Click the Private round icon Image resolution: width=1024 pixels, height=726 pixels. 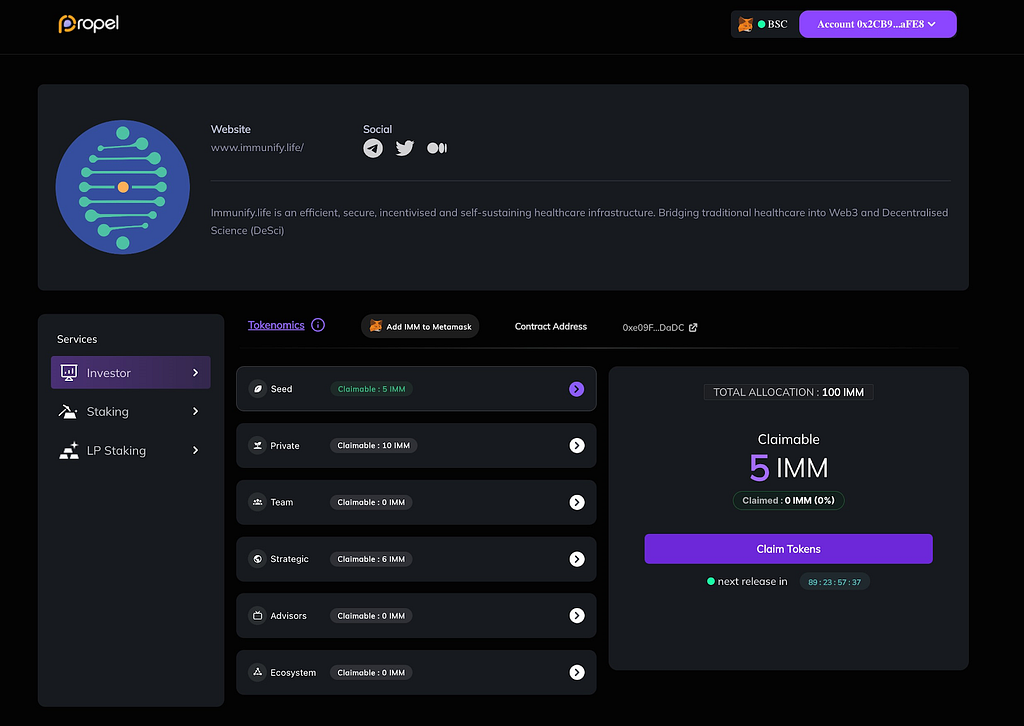pyautogui.click(x=257, y=445)
